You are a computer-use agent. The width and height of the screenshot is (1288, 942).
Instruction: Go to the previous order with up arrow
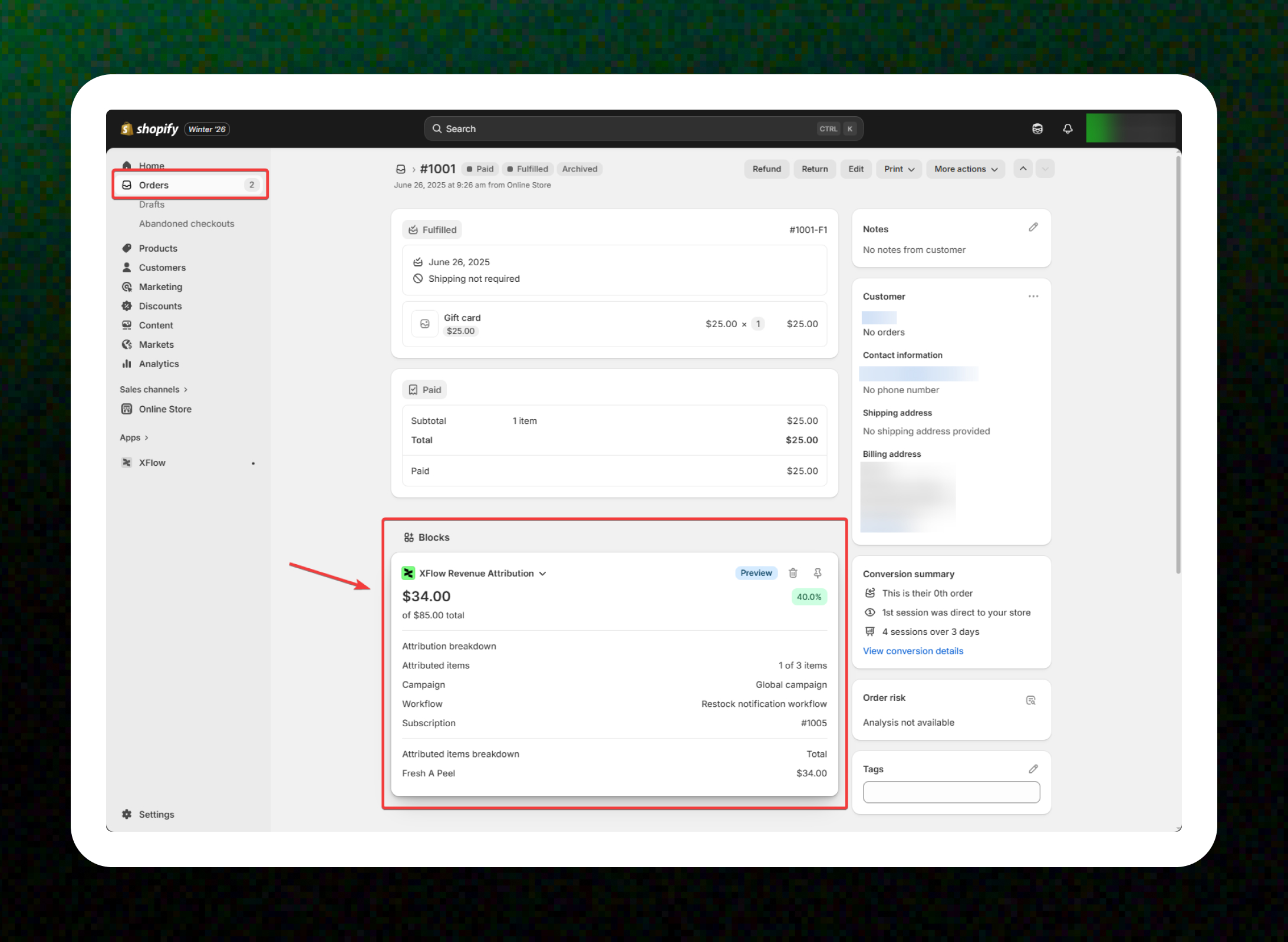(1023, 169)
